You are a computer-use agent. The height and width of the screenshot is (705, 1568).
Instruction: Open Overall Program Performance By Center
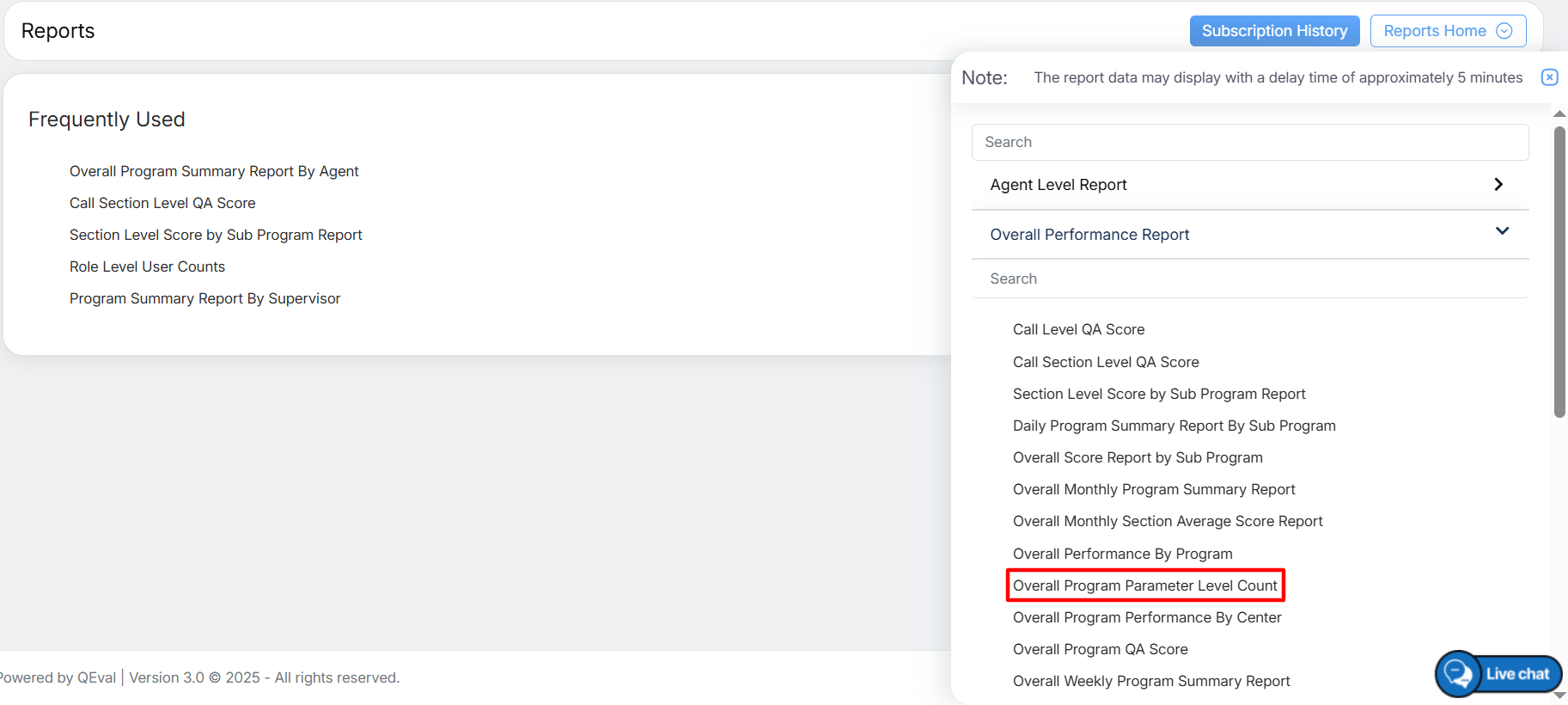1147,617
